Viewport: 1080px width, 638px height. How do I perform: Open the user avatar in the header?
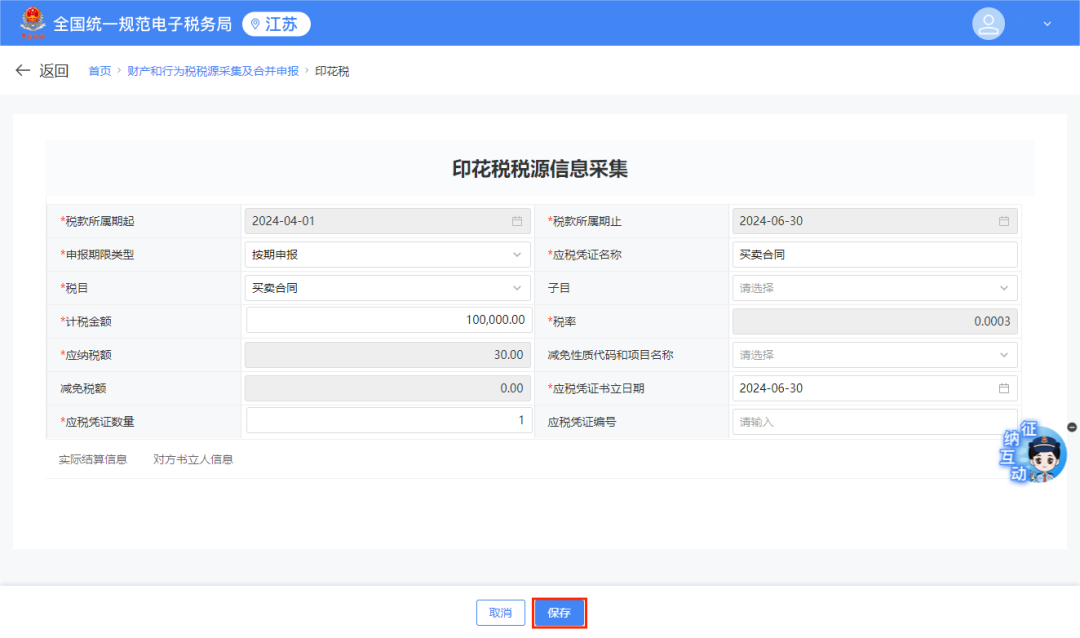988,22
